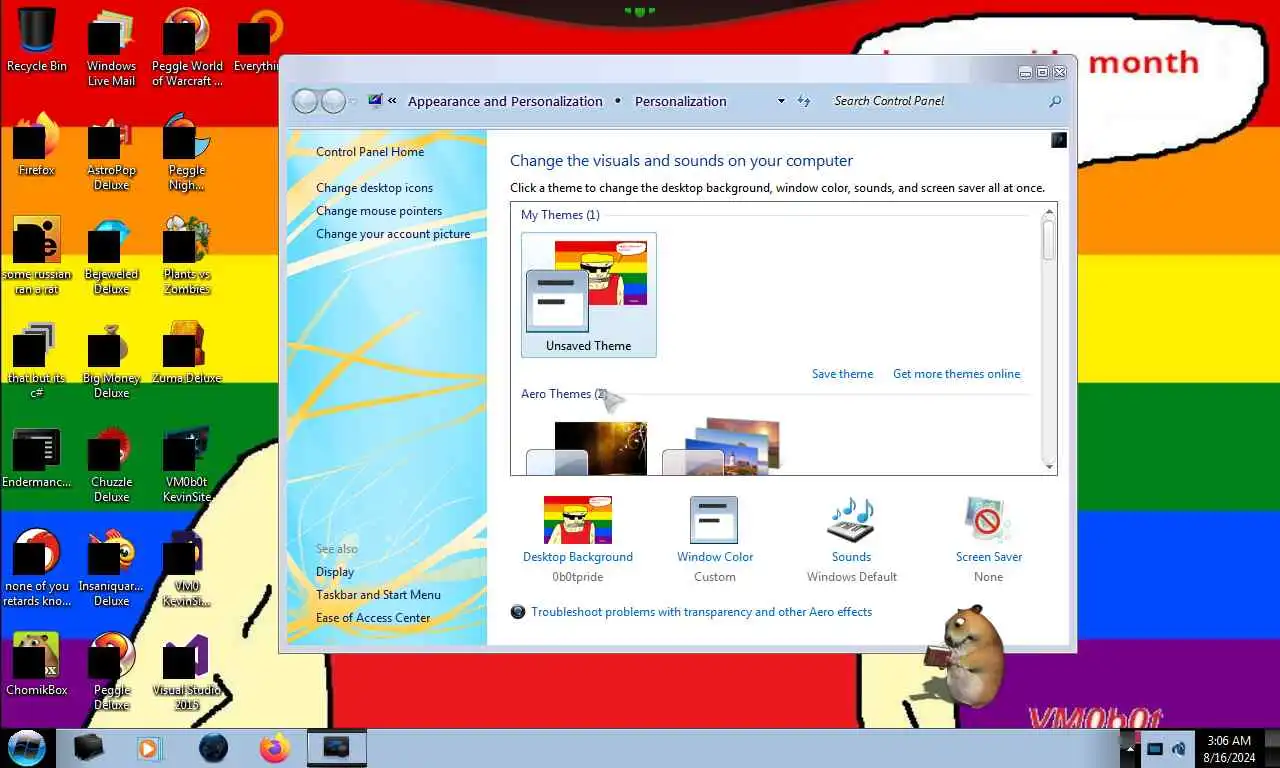The width and height of the screenshot is (1280, 768).
Task: Open the Recycle Bin desktop icon
Action: 37,40
